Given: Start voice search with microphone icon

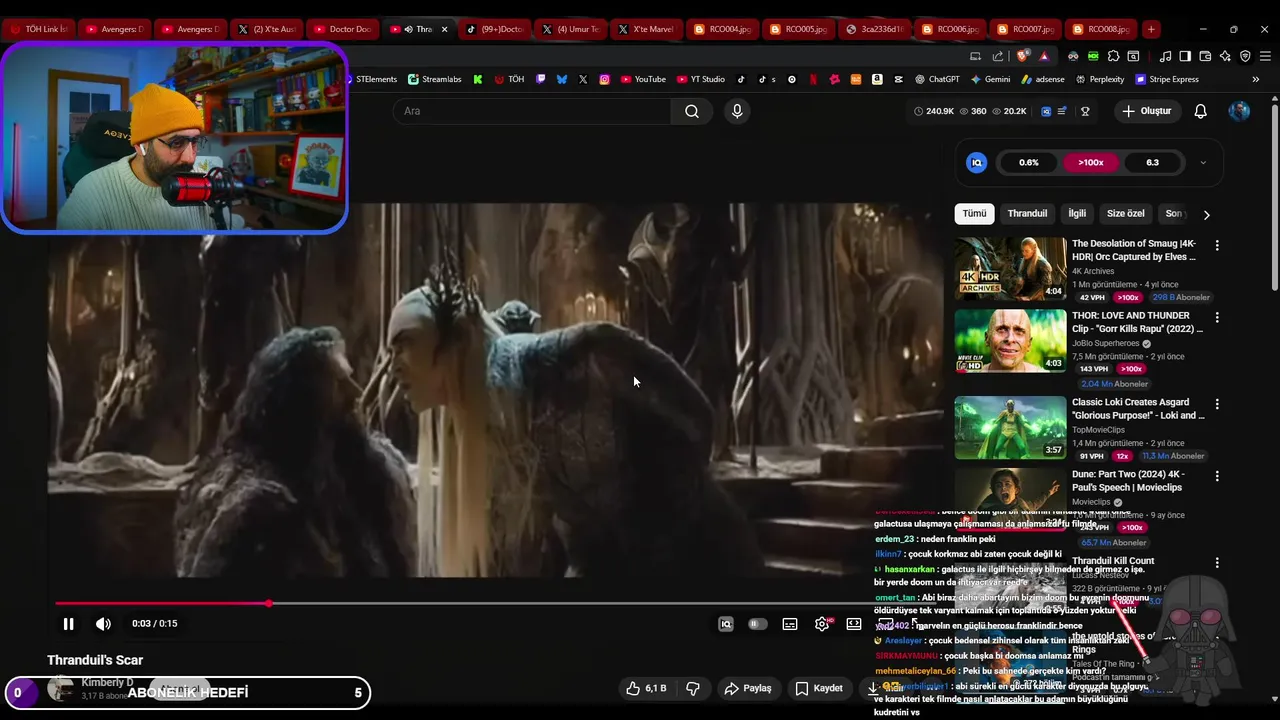Looking at the screenshot, I should 737,111.
